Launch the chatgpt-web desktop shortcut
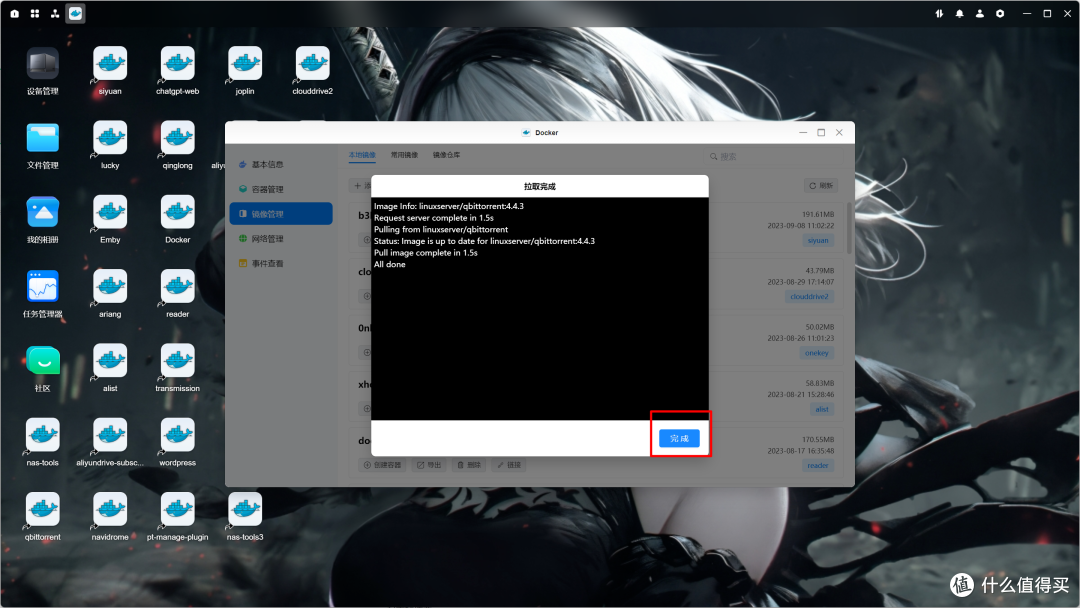This screenshot has height=608, width=1080. [178, 71]
